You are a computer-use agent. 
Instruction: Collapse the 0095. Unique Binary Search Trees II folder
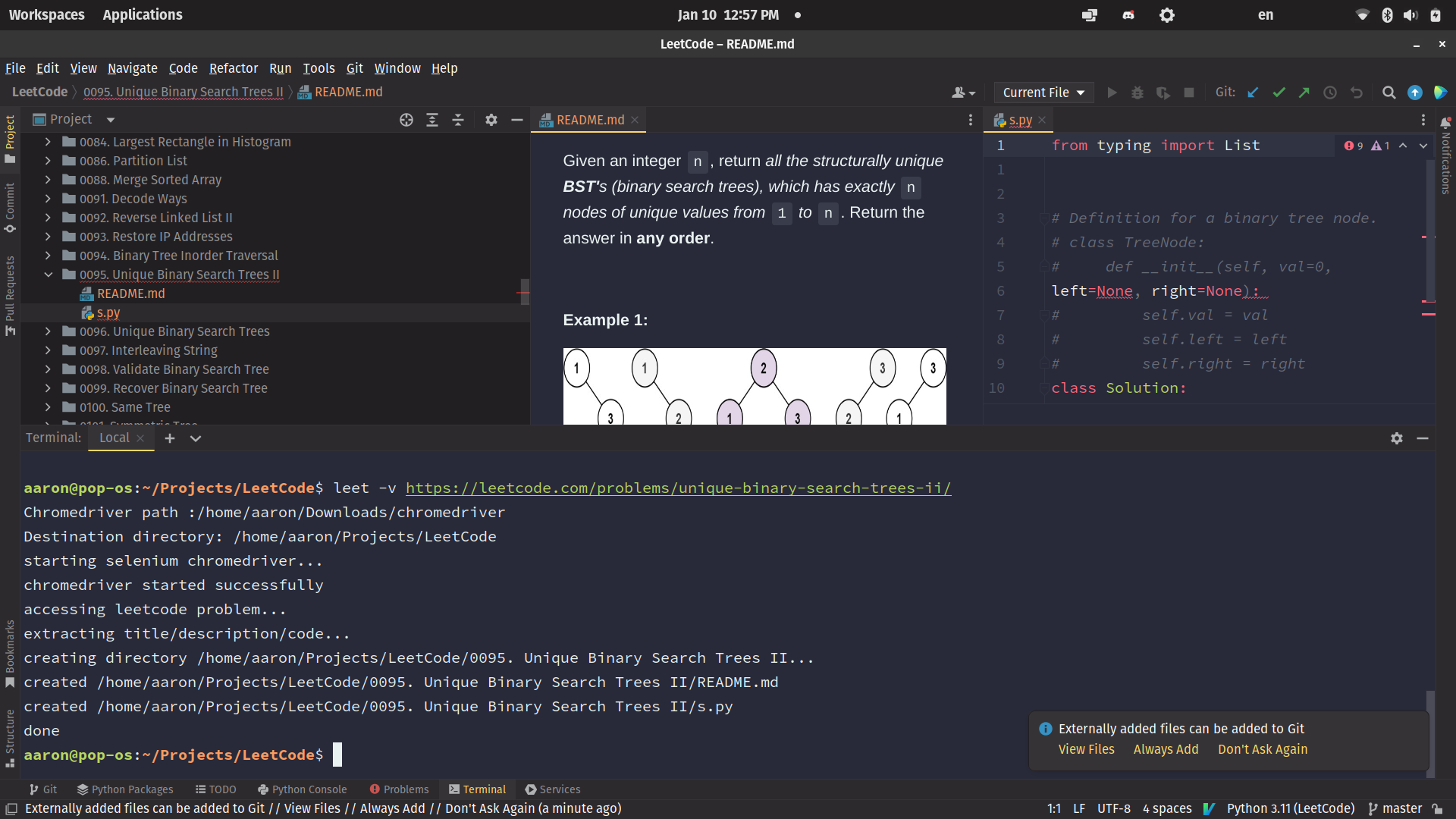click(x=48, y=275)
